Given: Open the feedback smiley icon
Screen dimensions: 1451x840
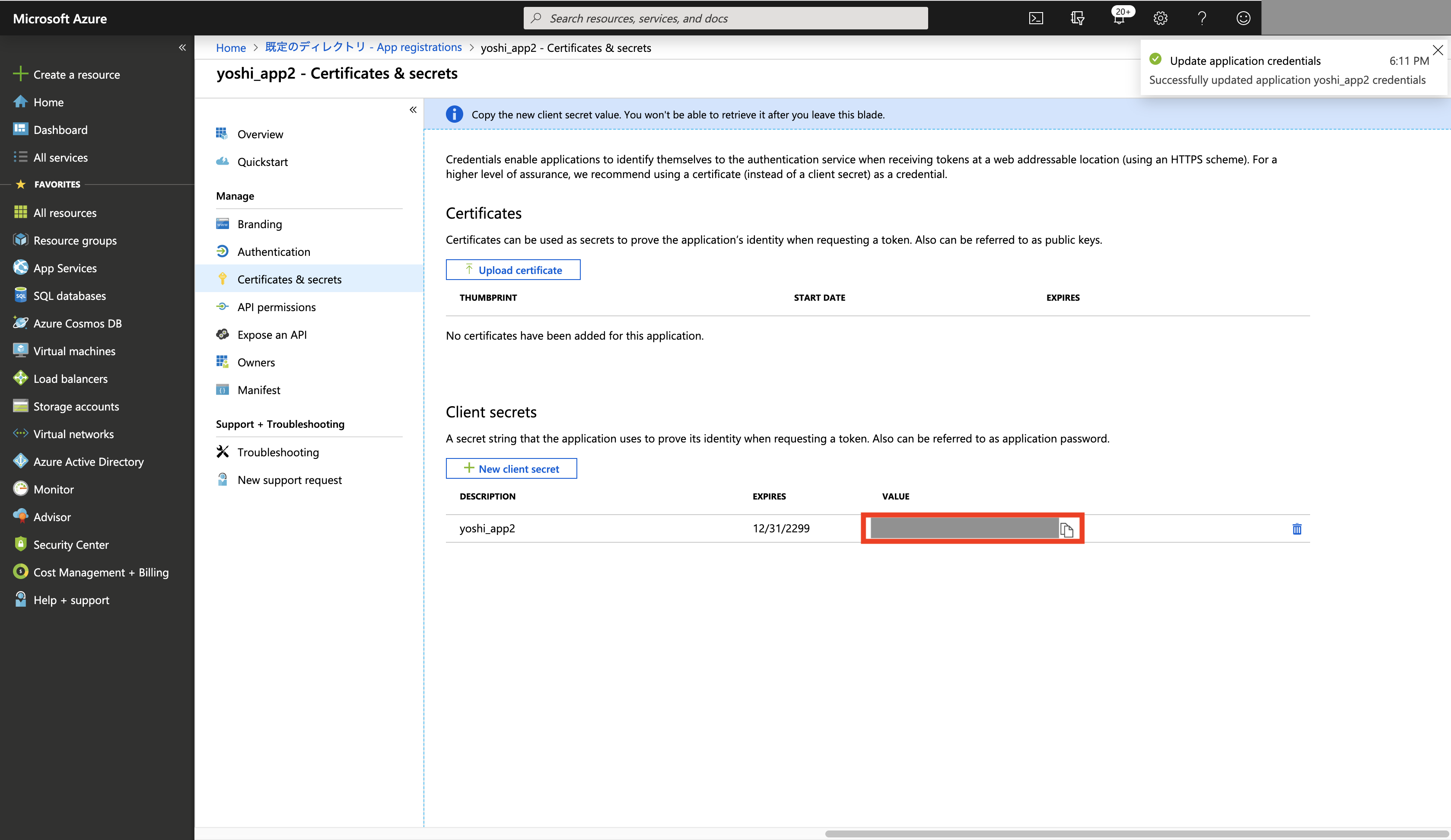Looking at the screenshot, I should point(1243,19).
